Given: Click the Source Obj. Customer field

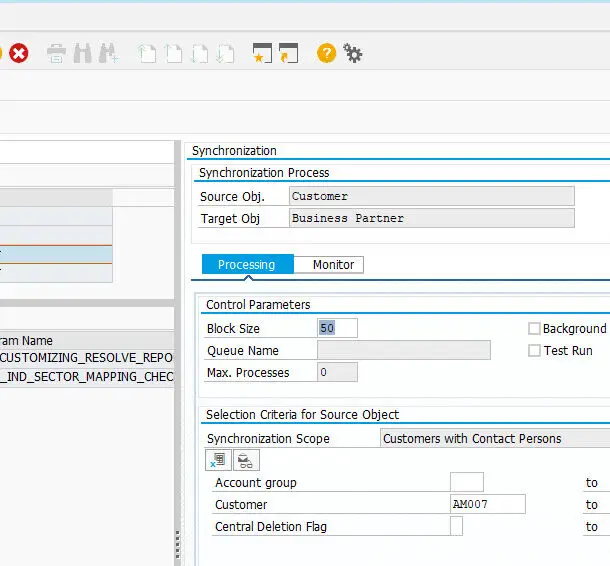Looking at the screenshot, I should click(x=432, y=196).
